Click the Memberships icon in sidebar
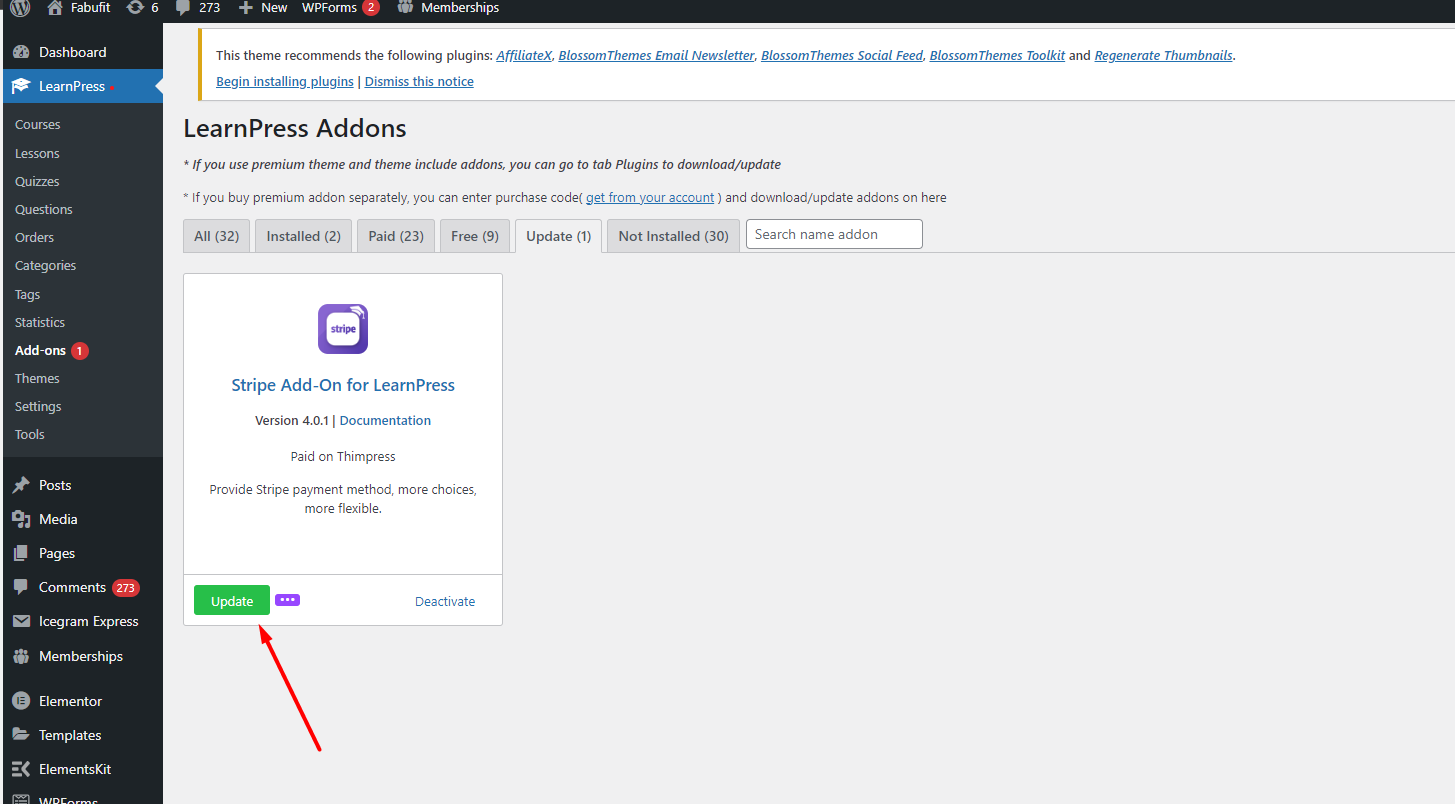The width and height of the screenshot is (1455, 804). (21, 656)
